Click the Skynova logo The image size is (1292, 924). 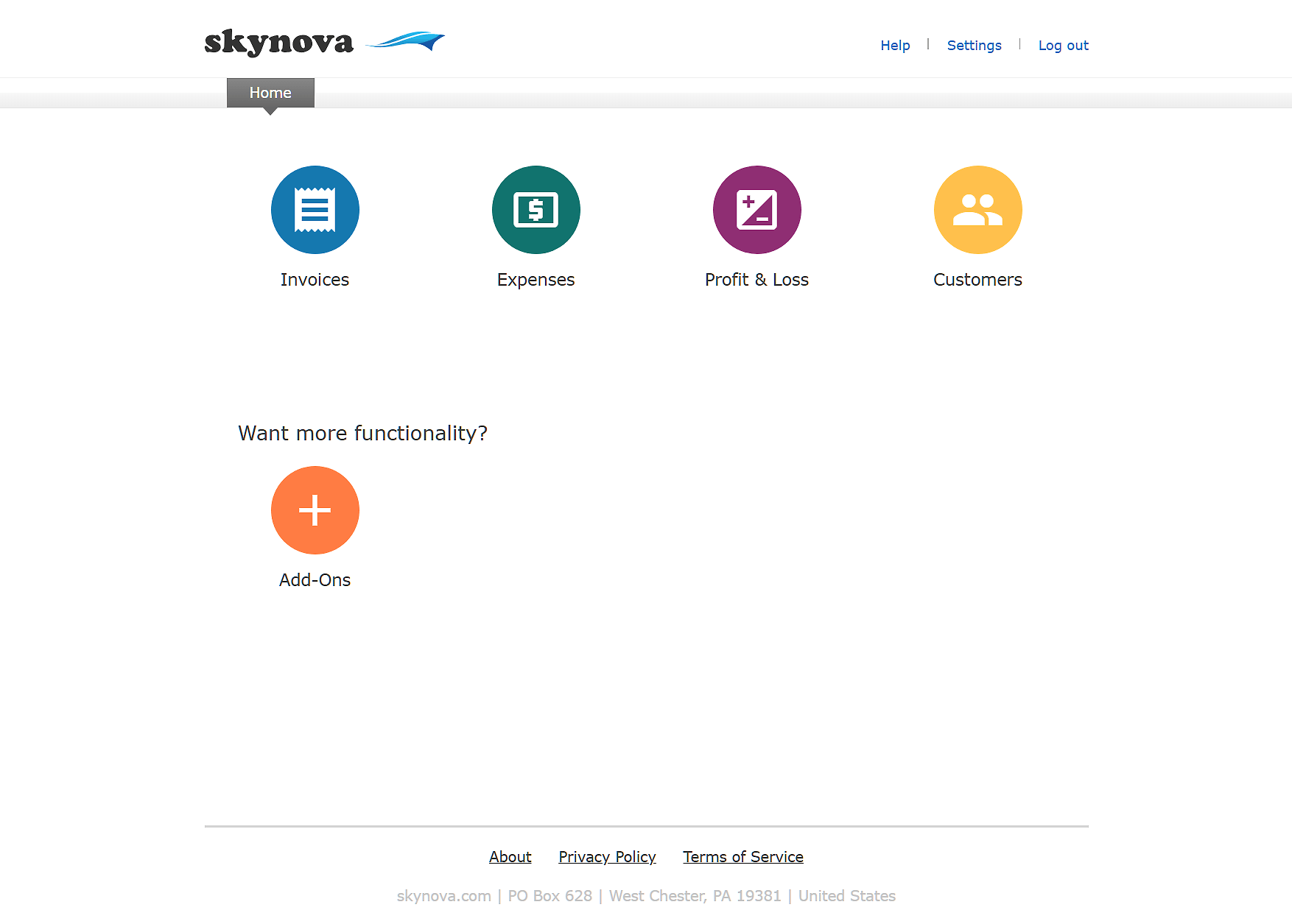[325, 42]
